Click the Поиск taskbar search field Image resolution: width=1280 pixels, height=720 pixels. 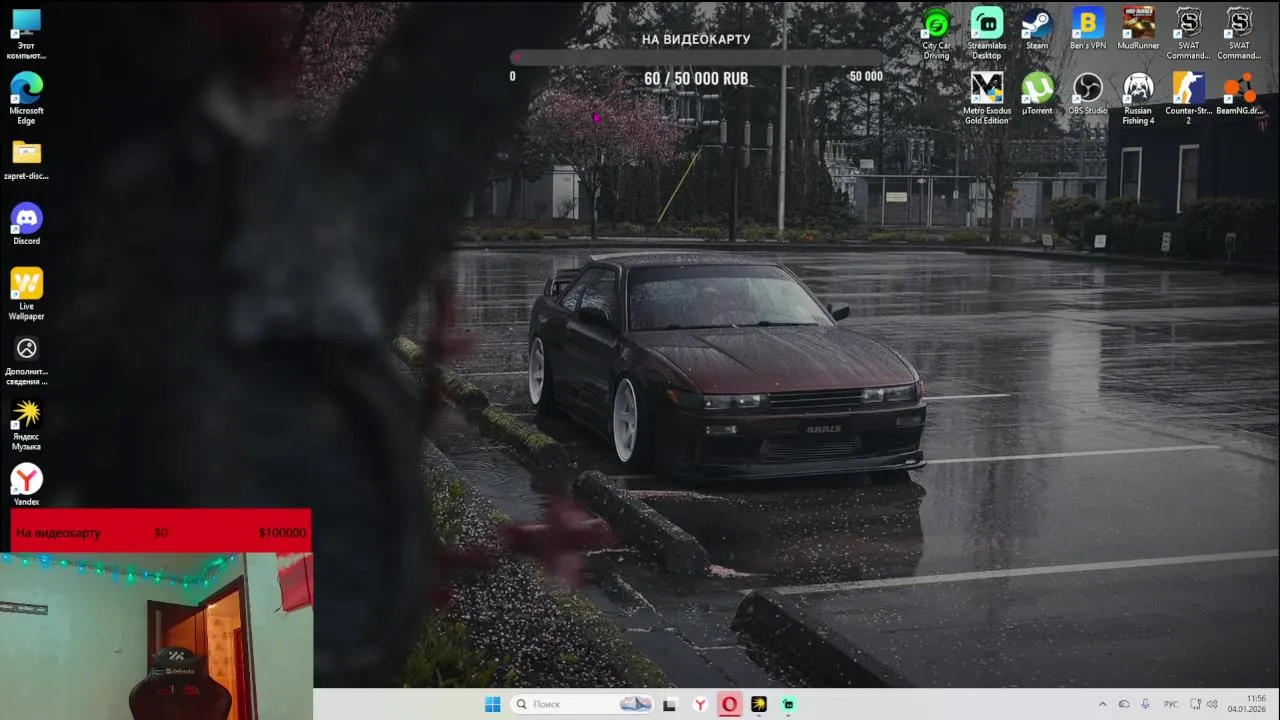pos(582,704)
